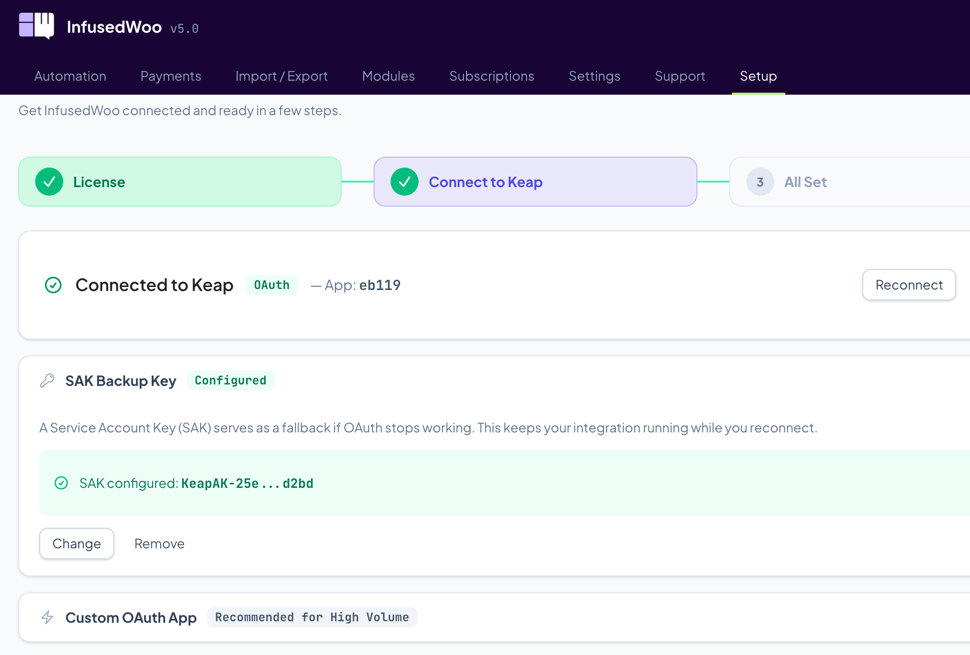Click the InfusedWoo logo icon
This screenshot has width=970, height=655.
tap(36, 26)
